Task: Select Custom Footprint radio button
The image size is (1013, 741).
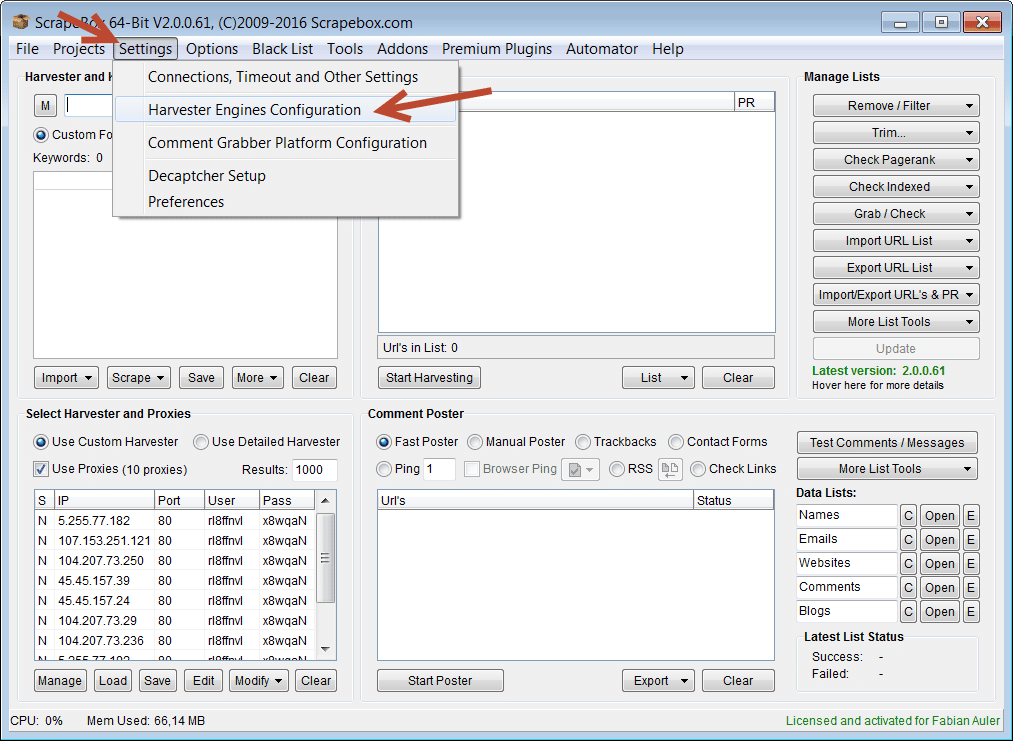Action: point(41,135)
